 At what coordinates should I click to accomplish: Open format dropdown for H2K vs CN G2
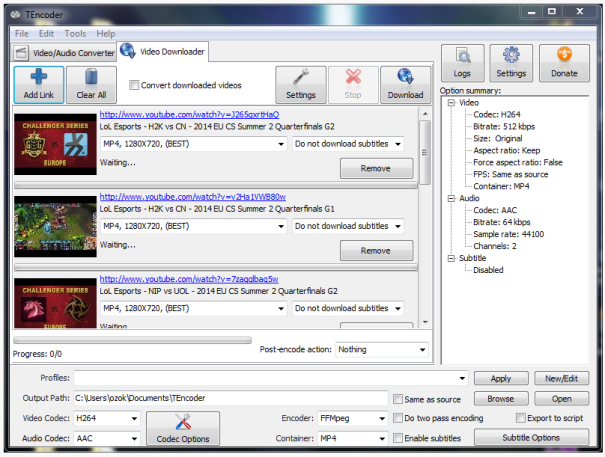[193, 144]
